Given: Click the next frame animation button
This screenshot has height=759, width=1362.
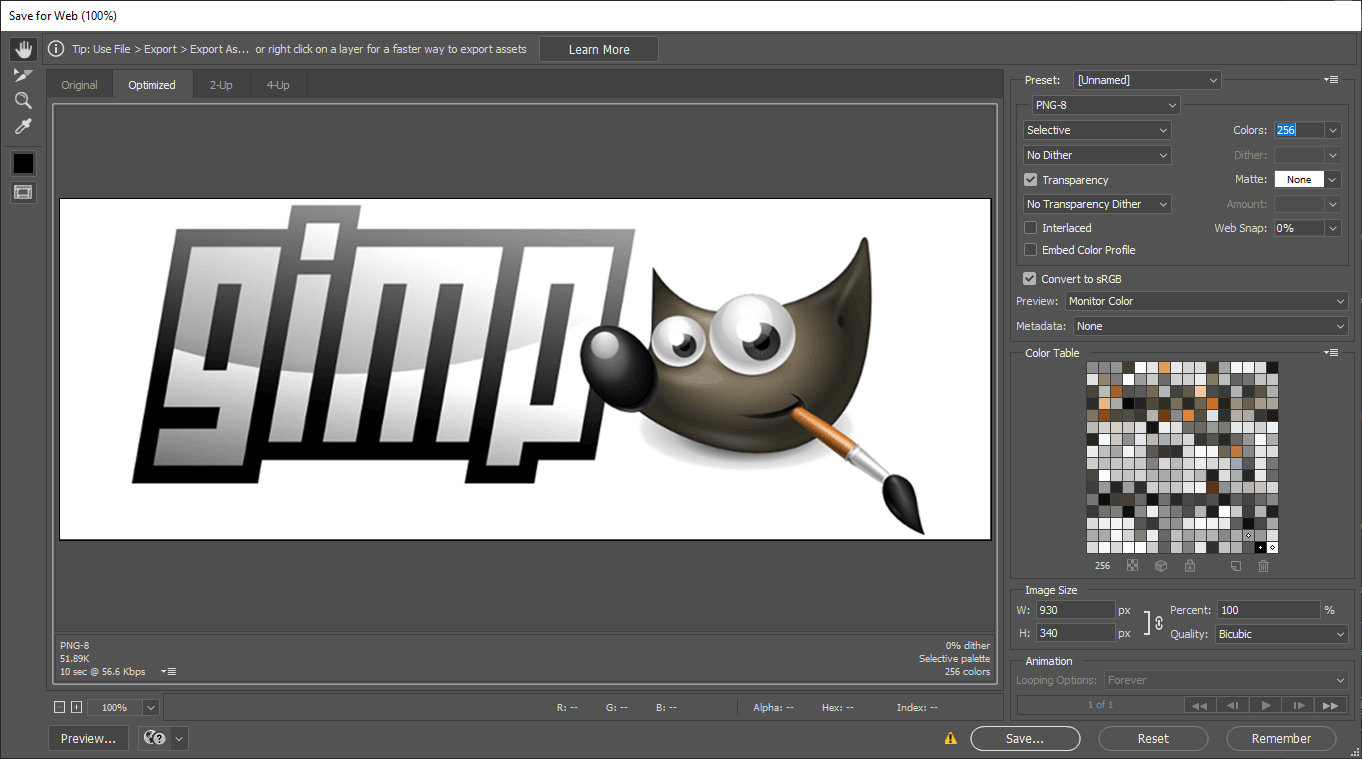Looking at the screenshot, I should (1298, 705).
